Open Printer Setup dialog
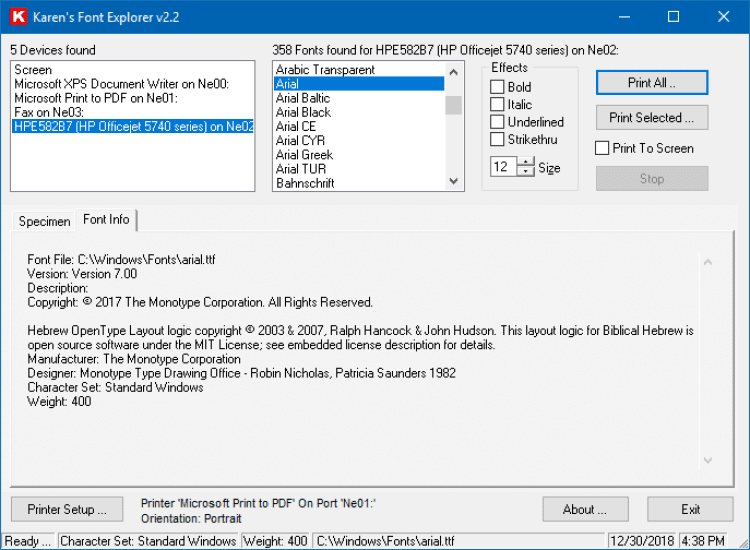This screenshot has width=750, height=550. coord(67,509)
